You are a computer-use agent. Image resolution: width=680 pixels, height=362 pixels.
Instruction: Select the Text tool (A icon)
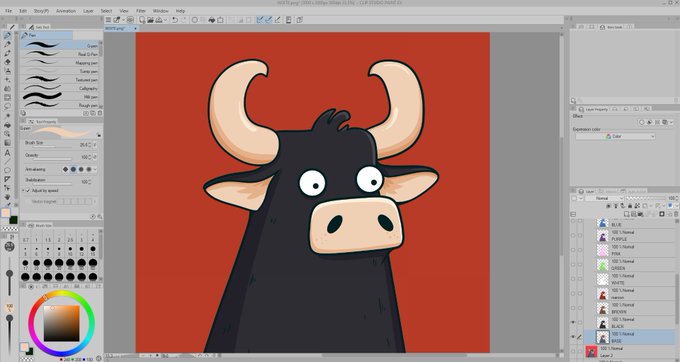point(7,153)
